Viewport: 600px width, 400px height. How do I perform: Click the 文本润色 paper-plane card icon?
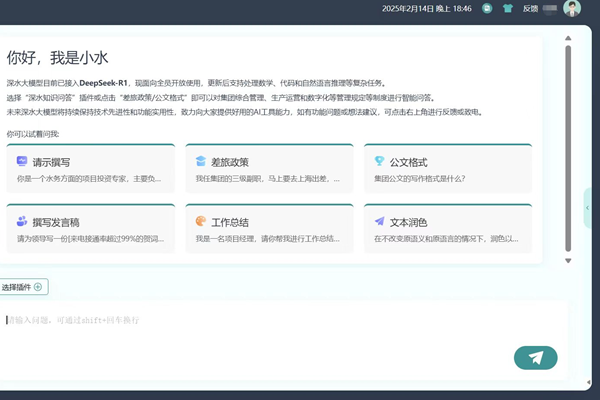tap(379, 221)
